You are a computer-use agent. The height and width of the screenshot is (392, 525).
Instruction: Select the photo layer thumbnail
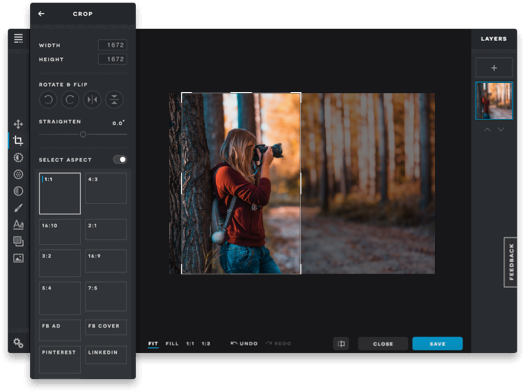coord(494,100)
